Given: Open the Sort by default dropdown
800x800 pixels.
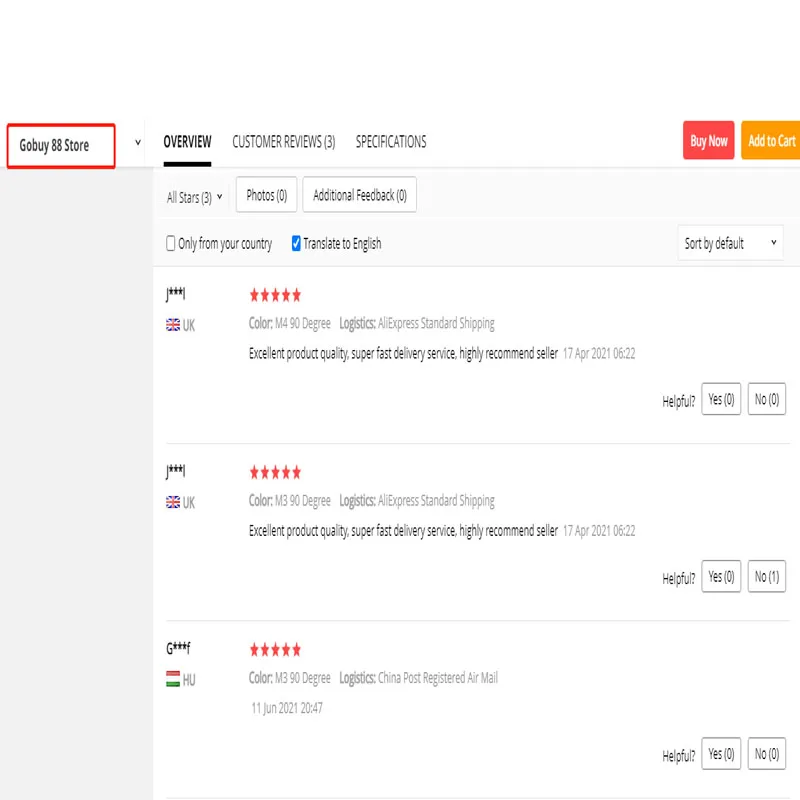Looking at the screenshot, I should coord(730,243).
